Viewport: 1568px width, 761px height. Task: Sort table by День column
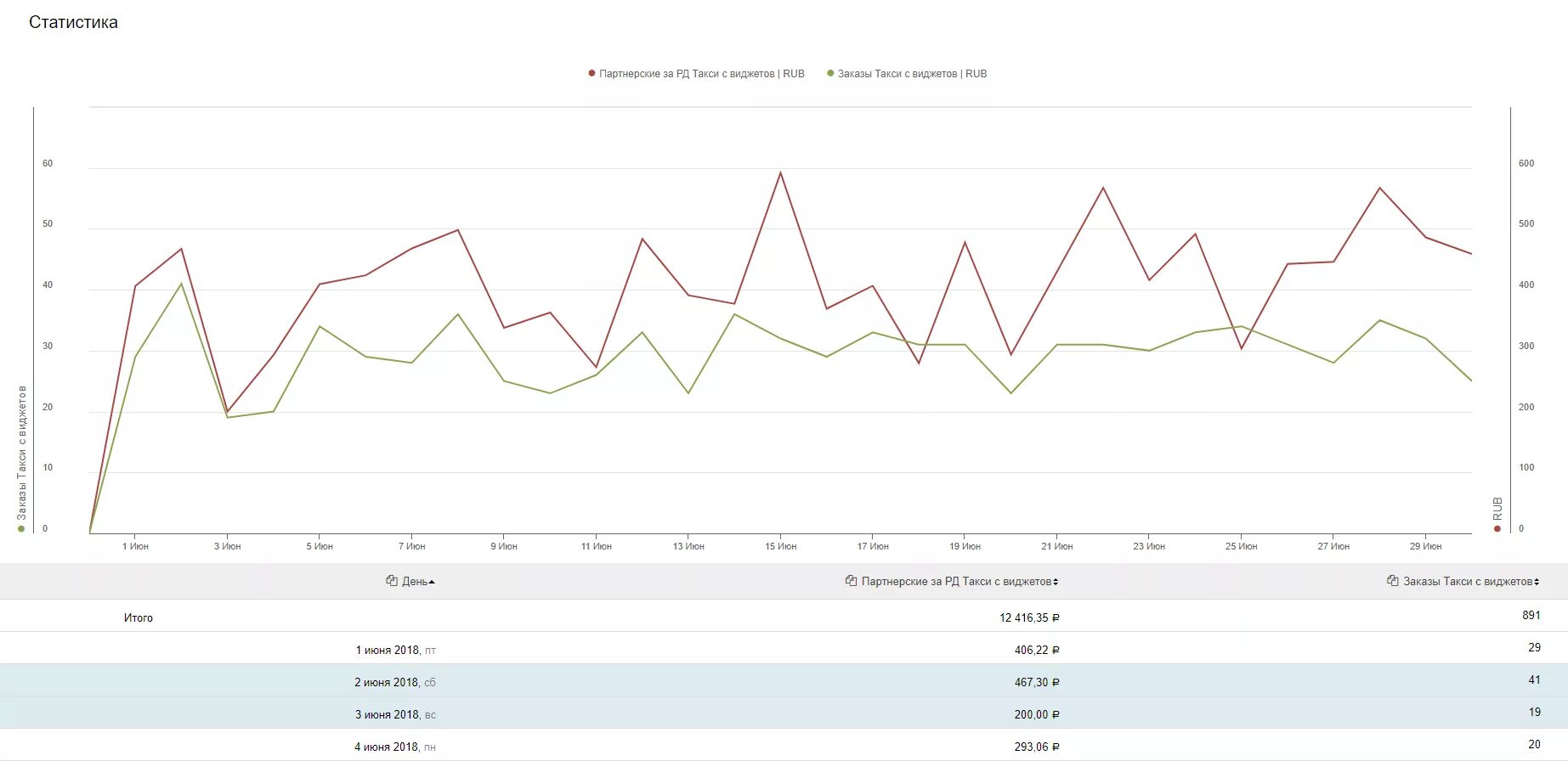418,582
